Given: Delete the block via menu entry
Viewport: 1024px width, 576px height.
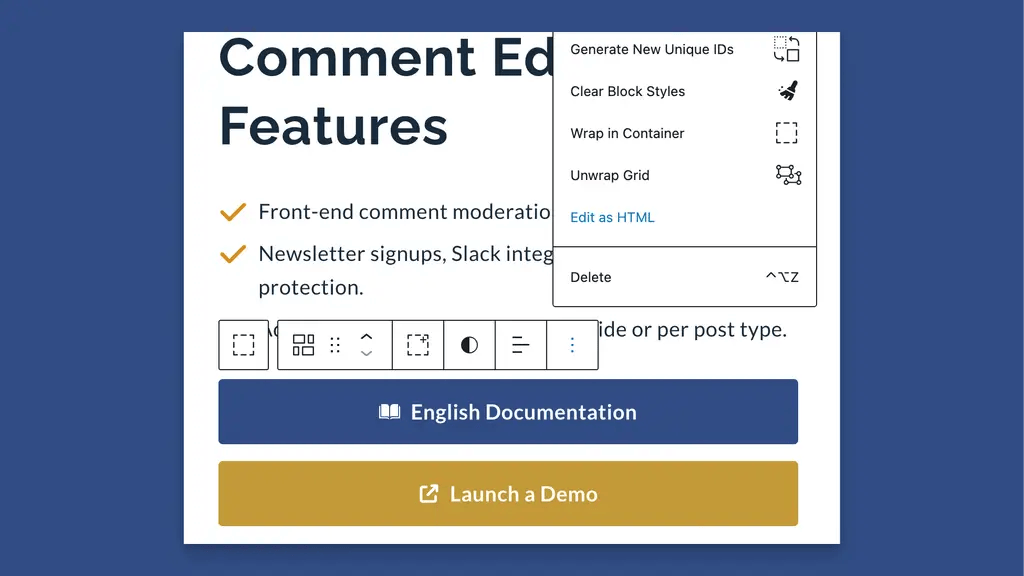Looking at the screenshot, I should tap(590, 277).
